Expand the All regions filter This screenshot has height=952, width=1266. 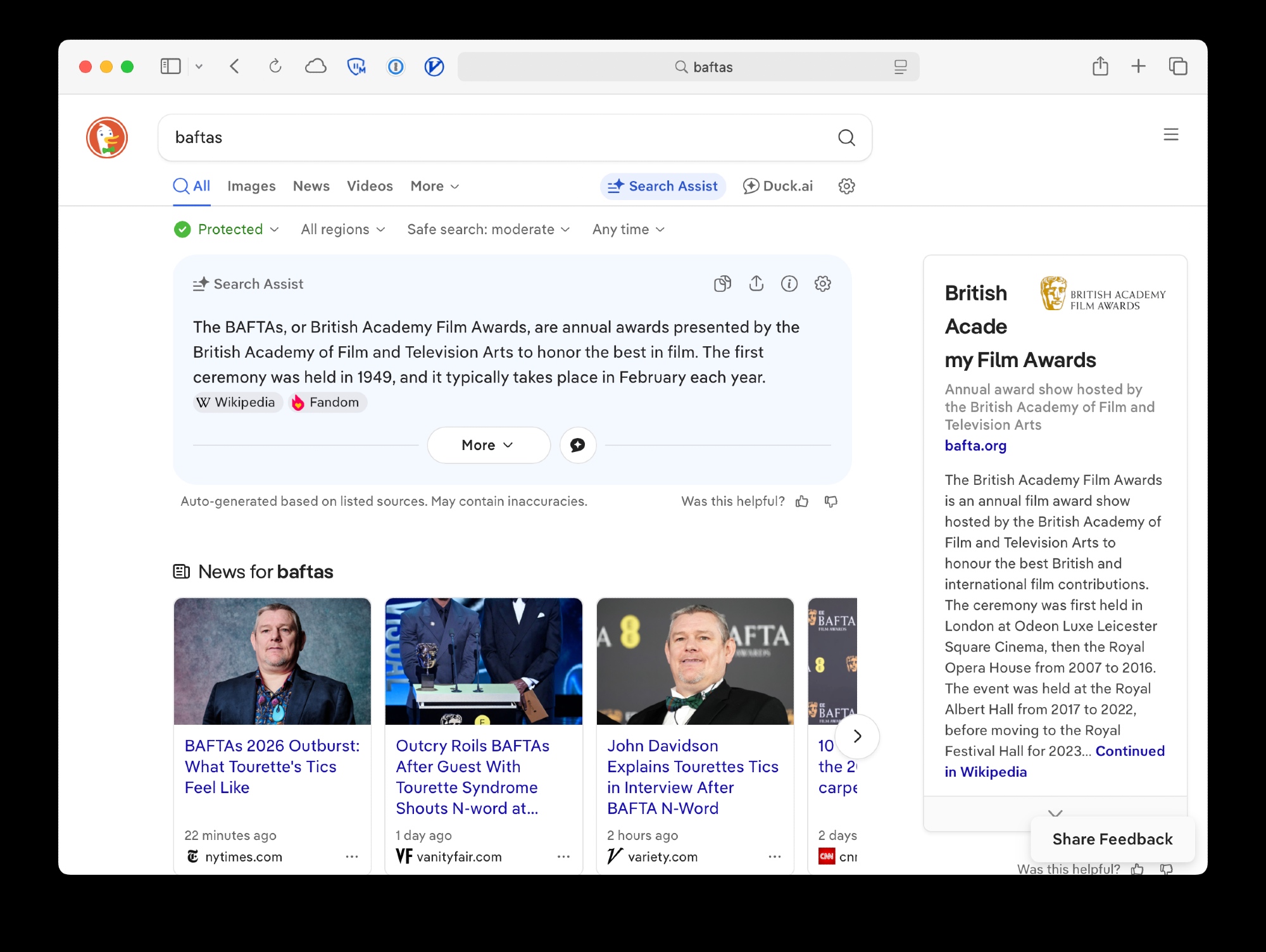coord(342,229)
